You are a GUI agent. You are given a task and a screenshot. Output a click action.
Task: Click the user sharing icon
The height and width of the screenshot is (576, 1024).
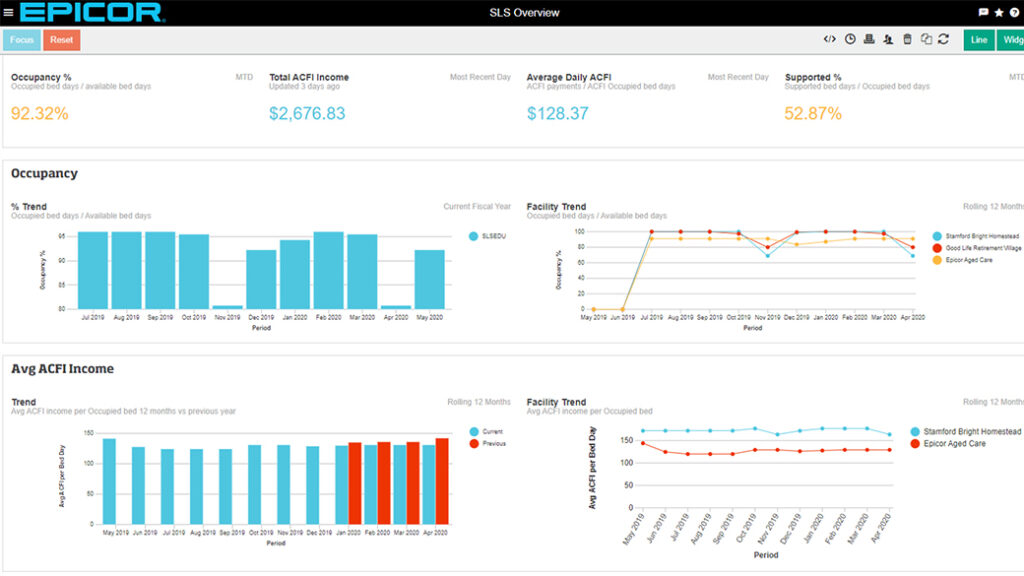[888, 40]
